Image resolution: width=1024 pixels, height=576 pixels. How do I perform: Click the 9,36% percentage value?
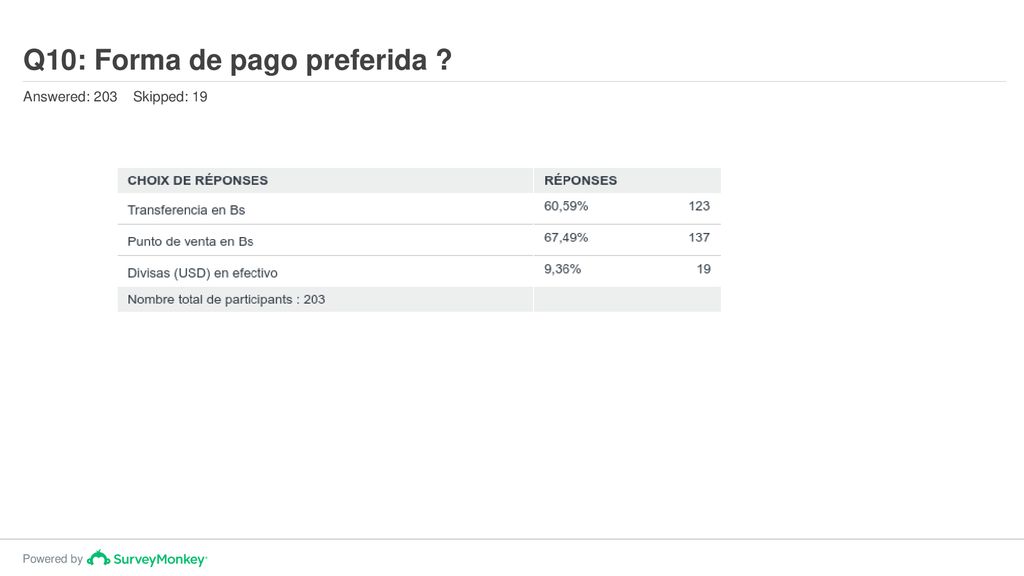(562, 269)
